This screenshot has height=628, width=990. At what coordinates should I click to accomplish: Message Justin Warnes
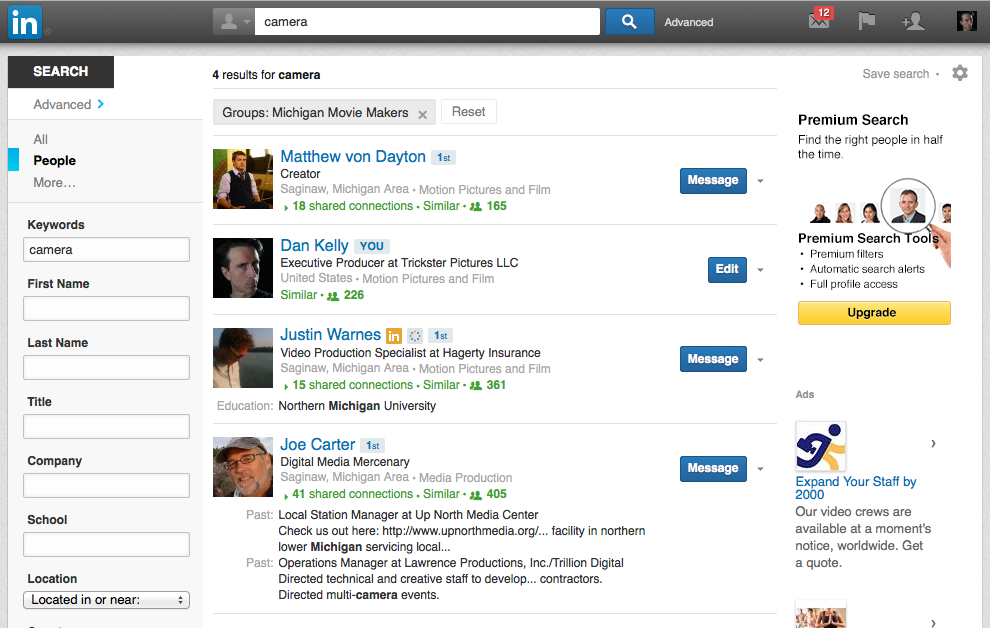713,359
